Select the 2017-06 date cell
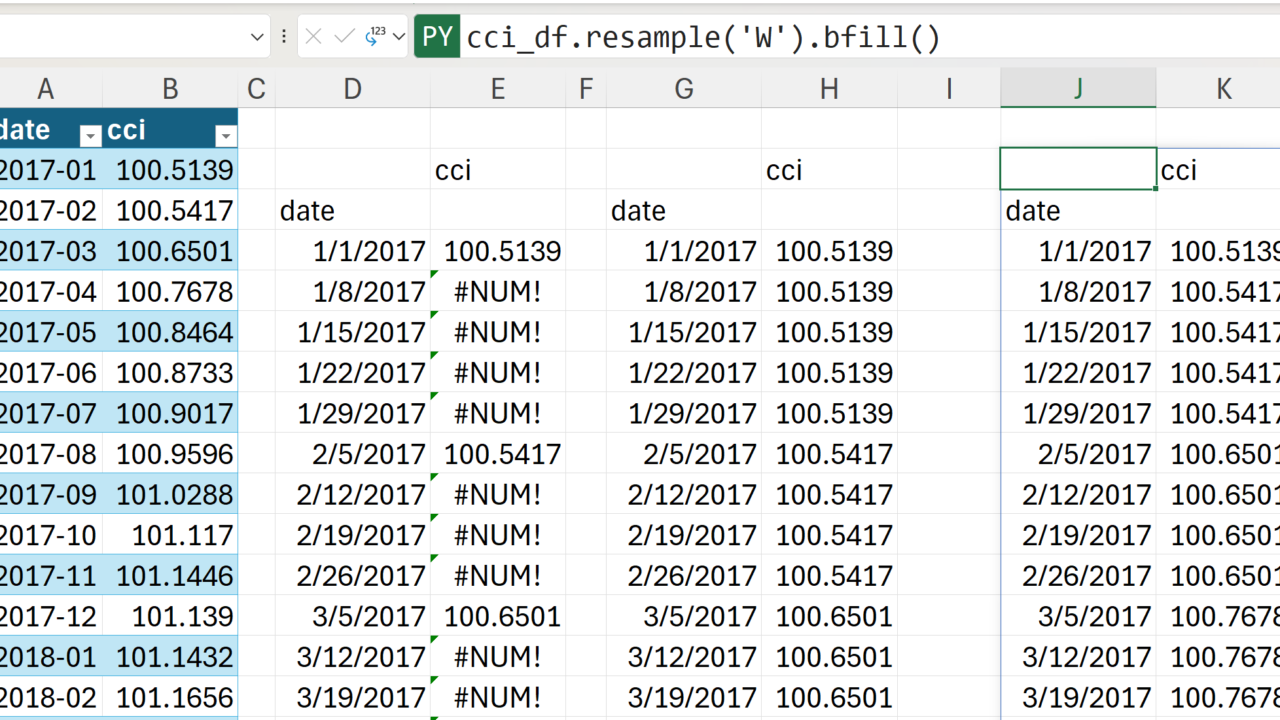This screenshot has width=1280, height=720. pyautogui.click(x=48, y=373)
